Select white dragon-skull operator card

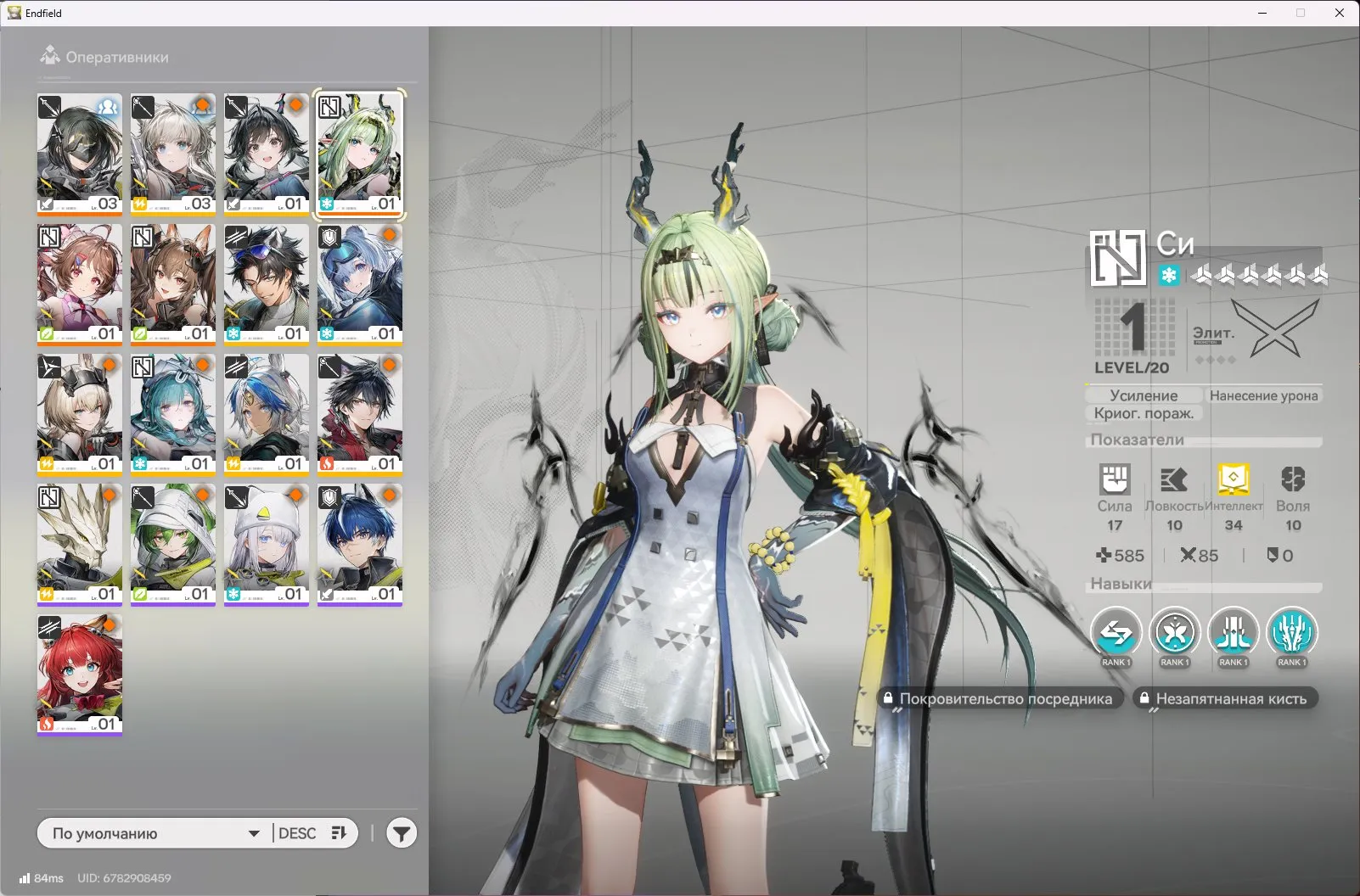click(80, 545)
